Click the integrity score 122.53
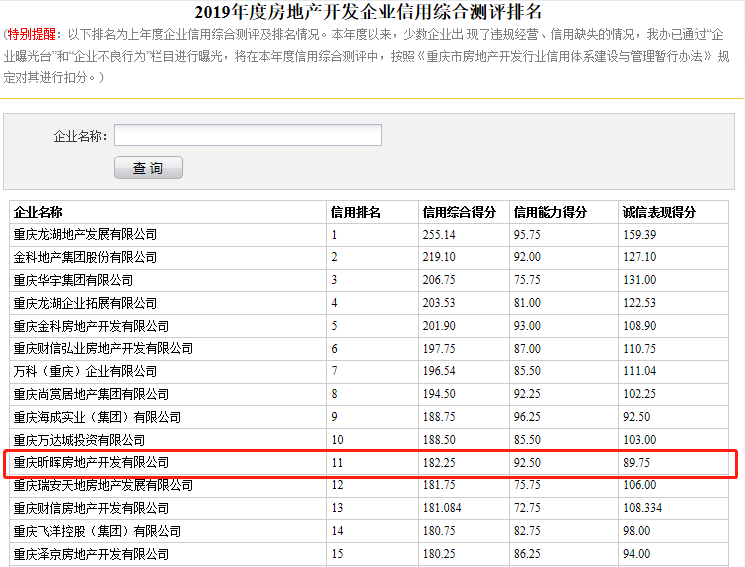This screenshot has height=567, width=745. tap(640, 303)
